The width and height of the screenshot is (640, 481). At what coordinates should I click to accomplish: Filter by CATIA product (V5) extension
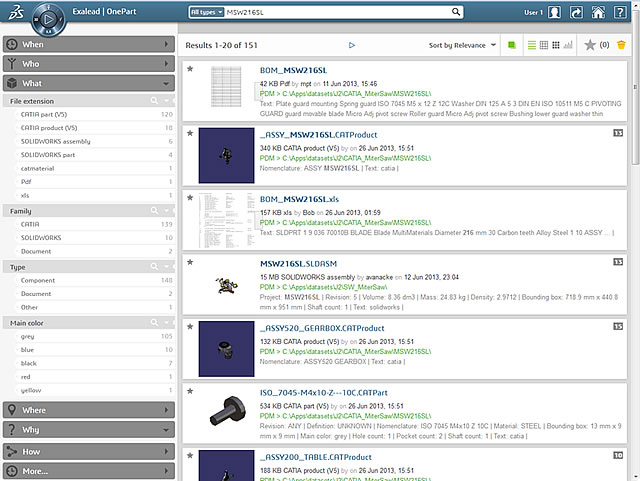[x=49, y=128]
